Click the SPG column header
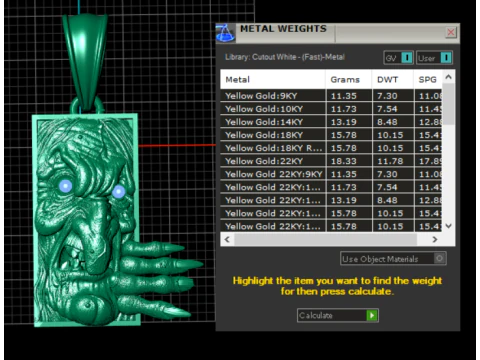 tap(428, 79)
